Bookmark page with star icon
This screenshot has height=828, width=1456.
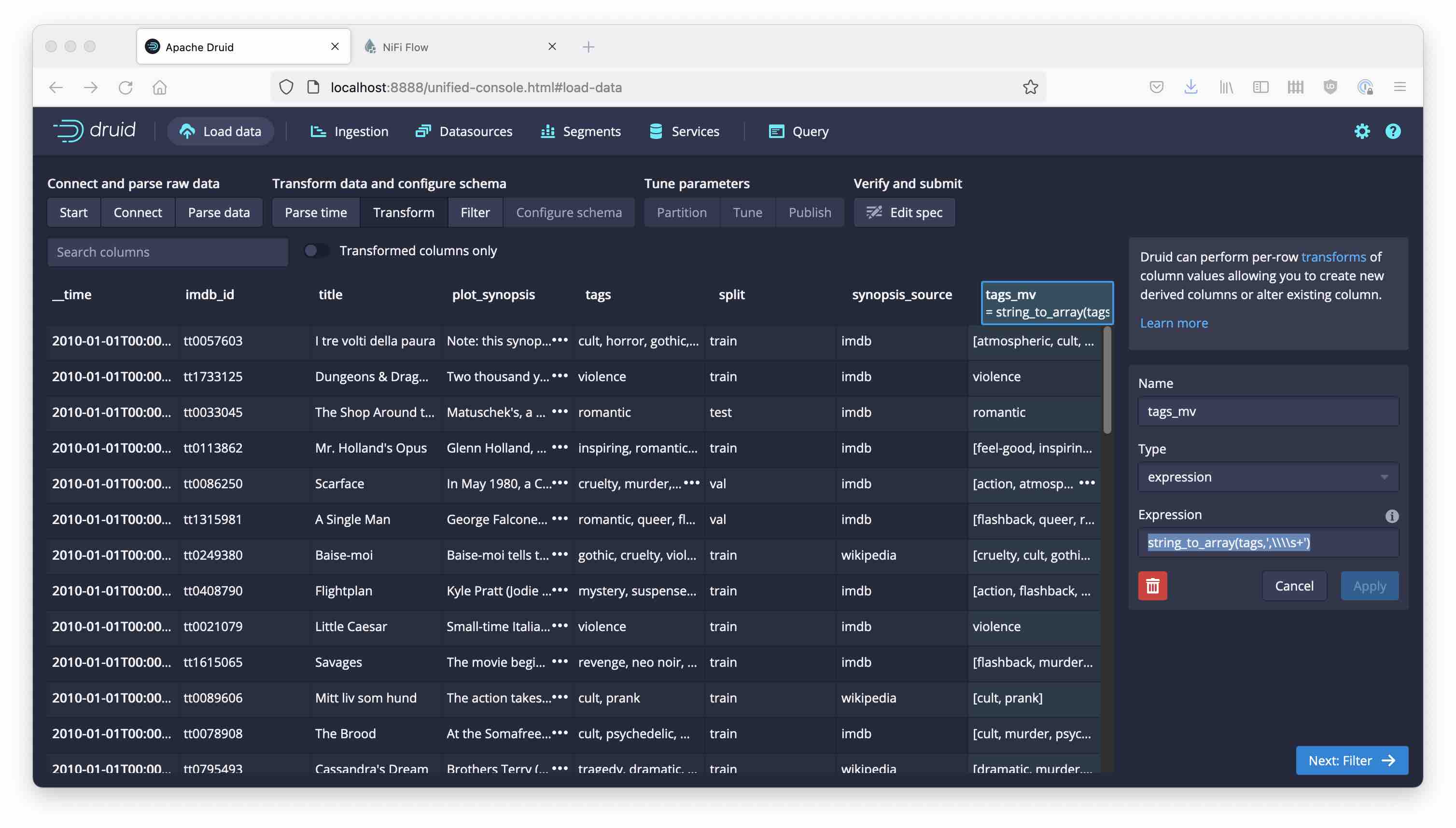(x=1030, y=87)
